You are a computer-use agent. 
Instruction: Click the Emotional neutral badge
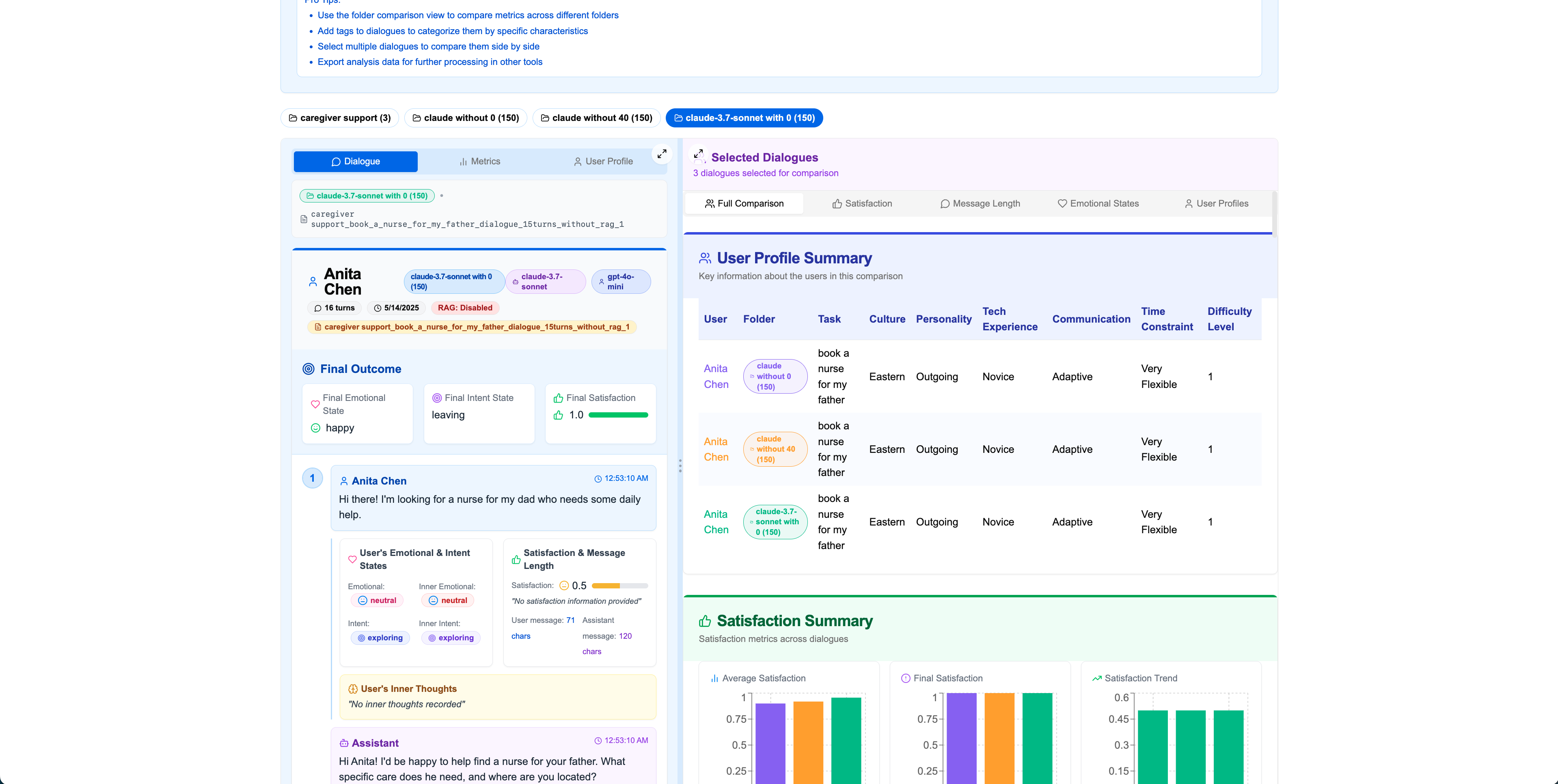click(377, 600)
